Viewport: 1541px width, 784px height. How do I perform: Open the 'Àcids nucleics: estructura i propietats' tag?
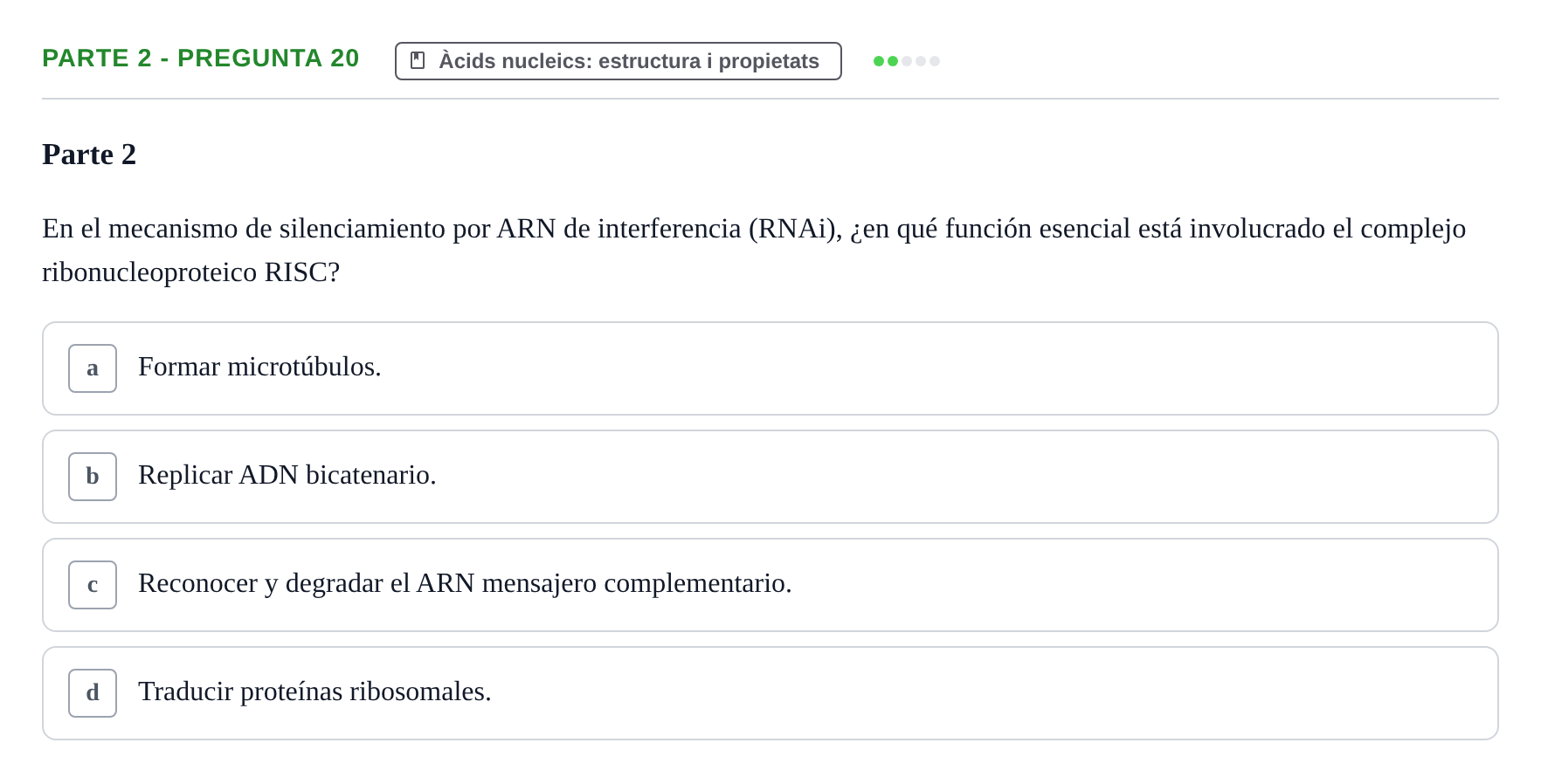tap(618, 61)
